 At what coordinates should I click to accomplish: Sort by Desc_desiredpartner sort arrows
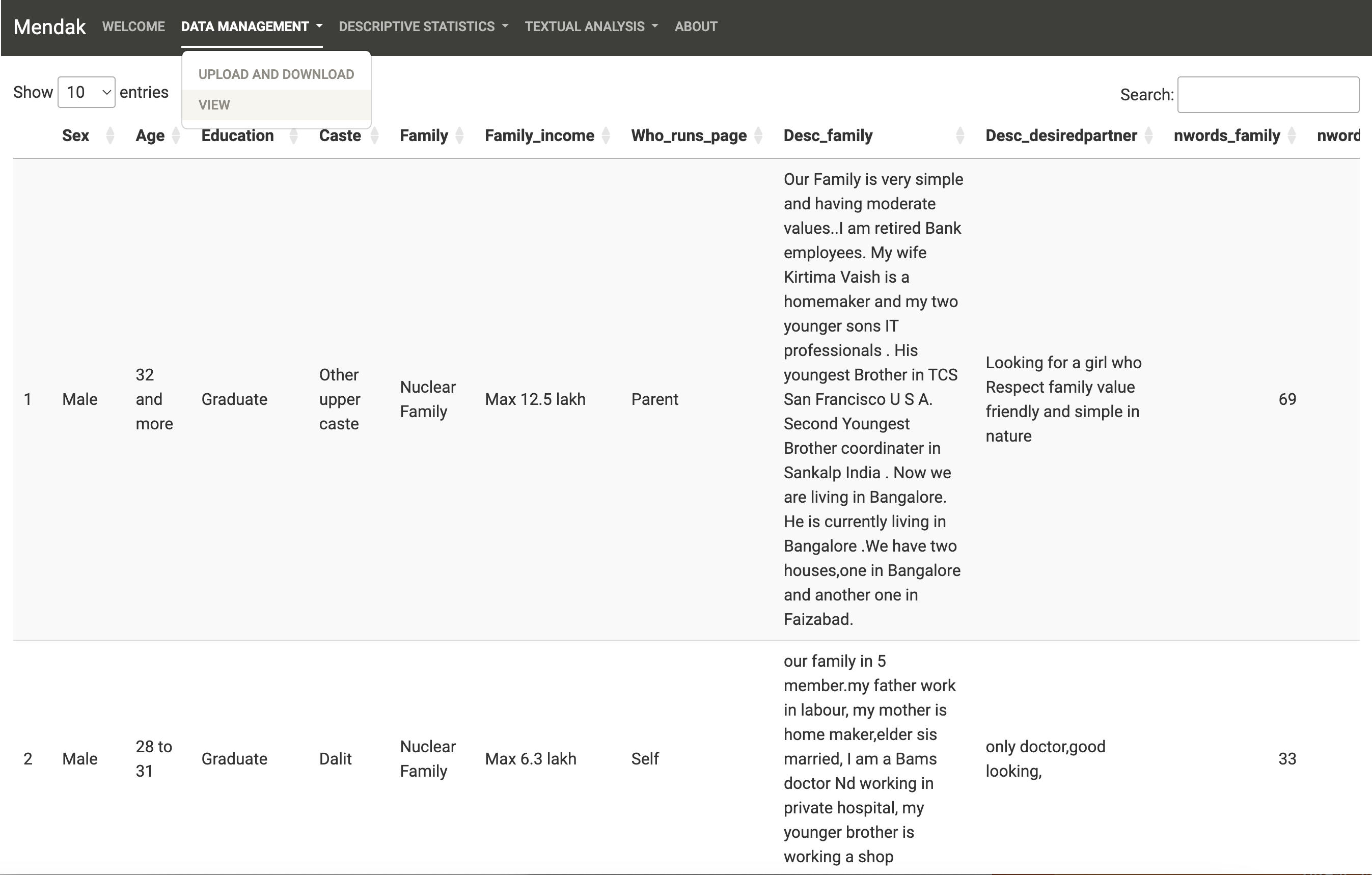click(1148, 135)
